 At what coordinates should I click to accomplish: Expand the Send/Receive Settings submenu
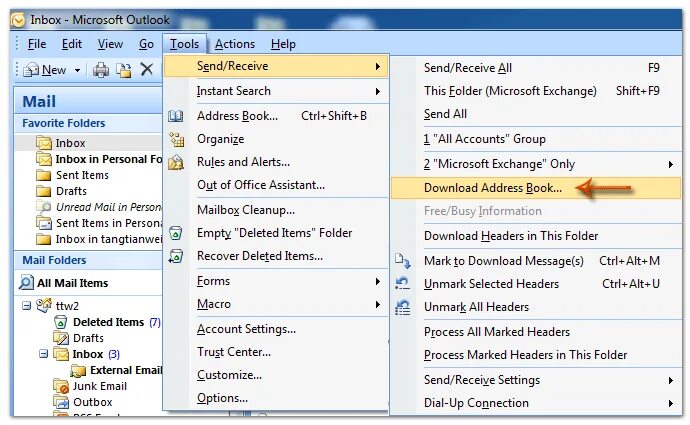coord(670,380)
